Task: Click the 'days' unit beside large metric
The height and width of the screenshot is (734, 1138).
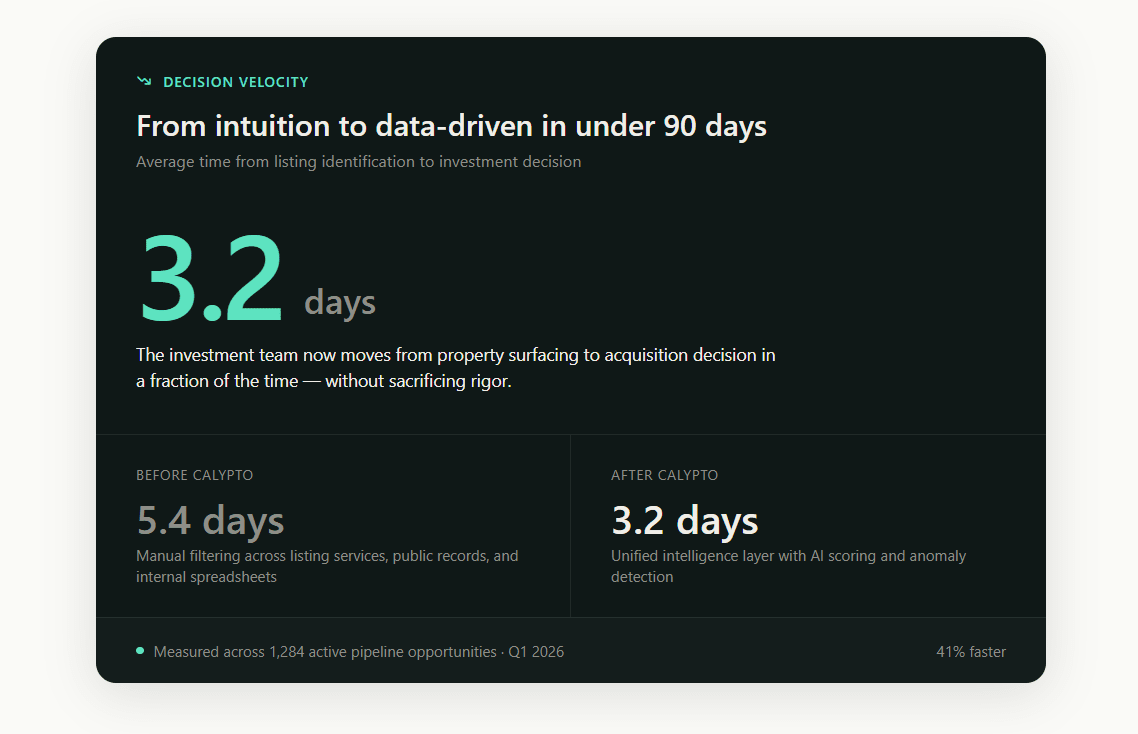Action: (340, 302)
